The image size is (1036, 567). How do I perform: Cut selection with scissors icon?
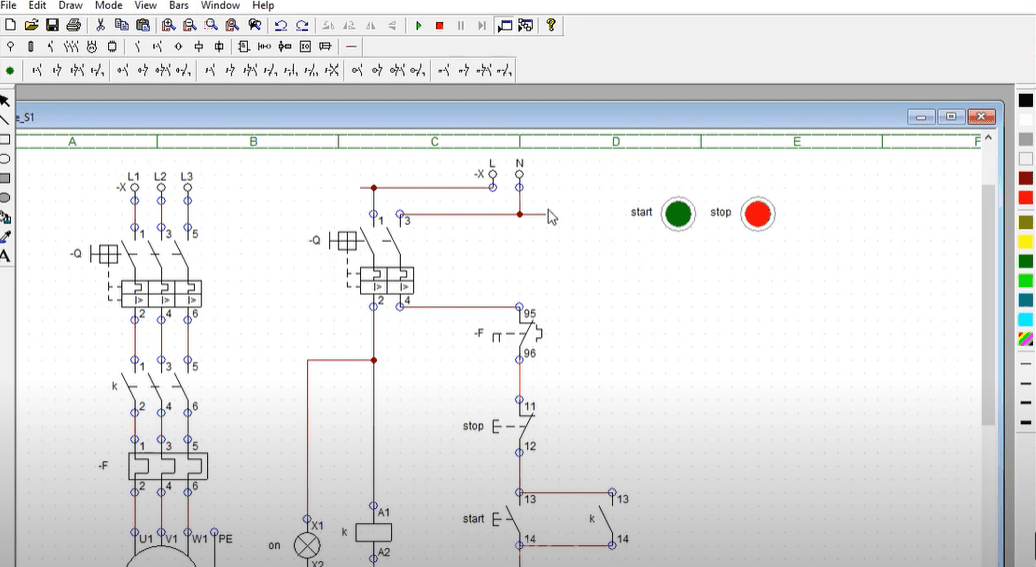100,25
